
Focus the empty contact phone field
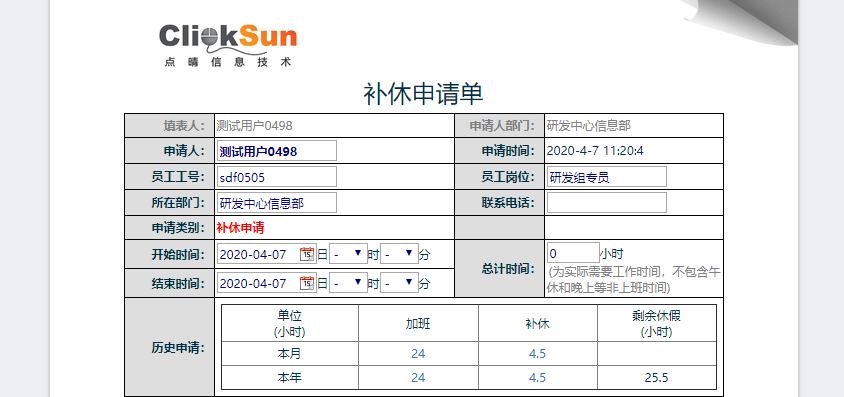click(607, 203)
